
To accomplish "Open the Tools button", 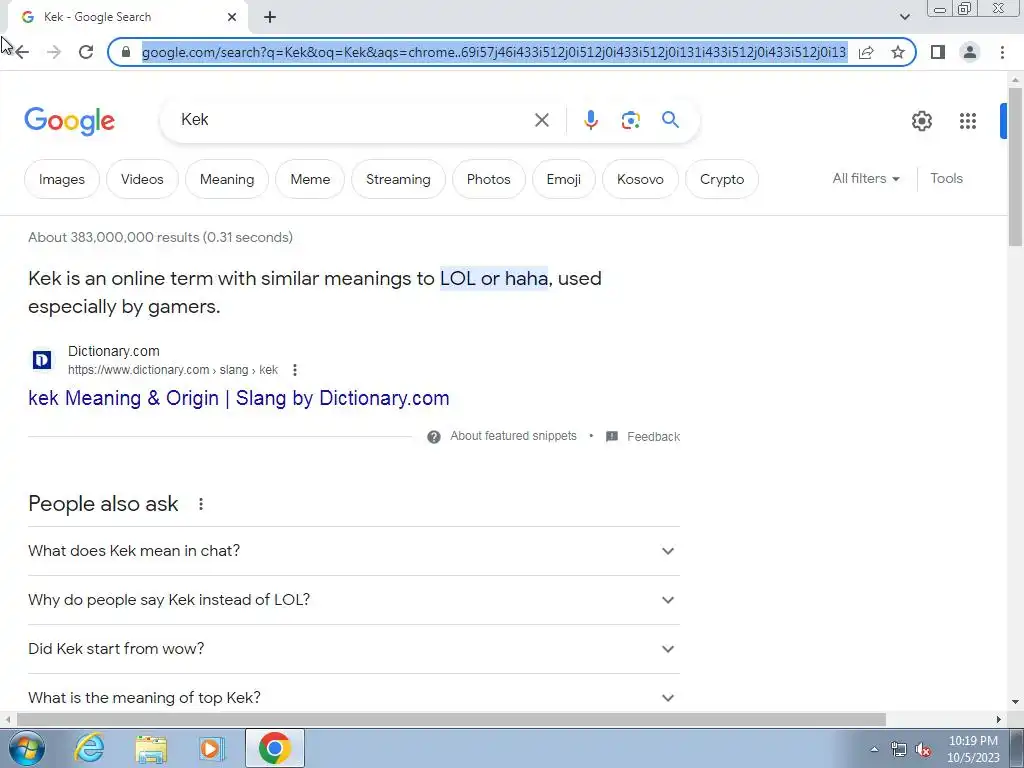I will pyautogui.click(x=946, y=178).
